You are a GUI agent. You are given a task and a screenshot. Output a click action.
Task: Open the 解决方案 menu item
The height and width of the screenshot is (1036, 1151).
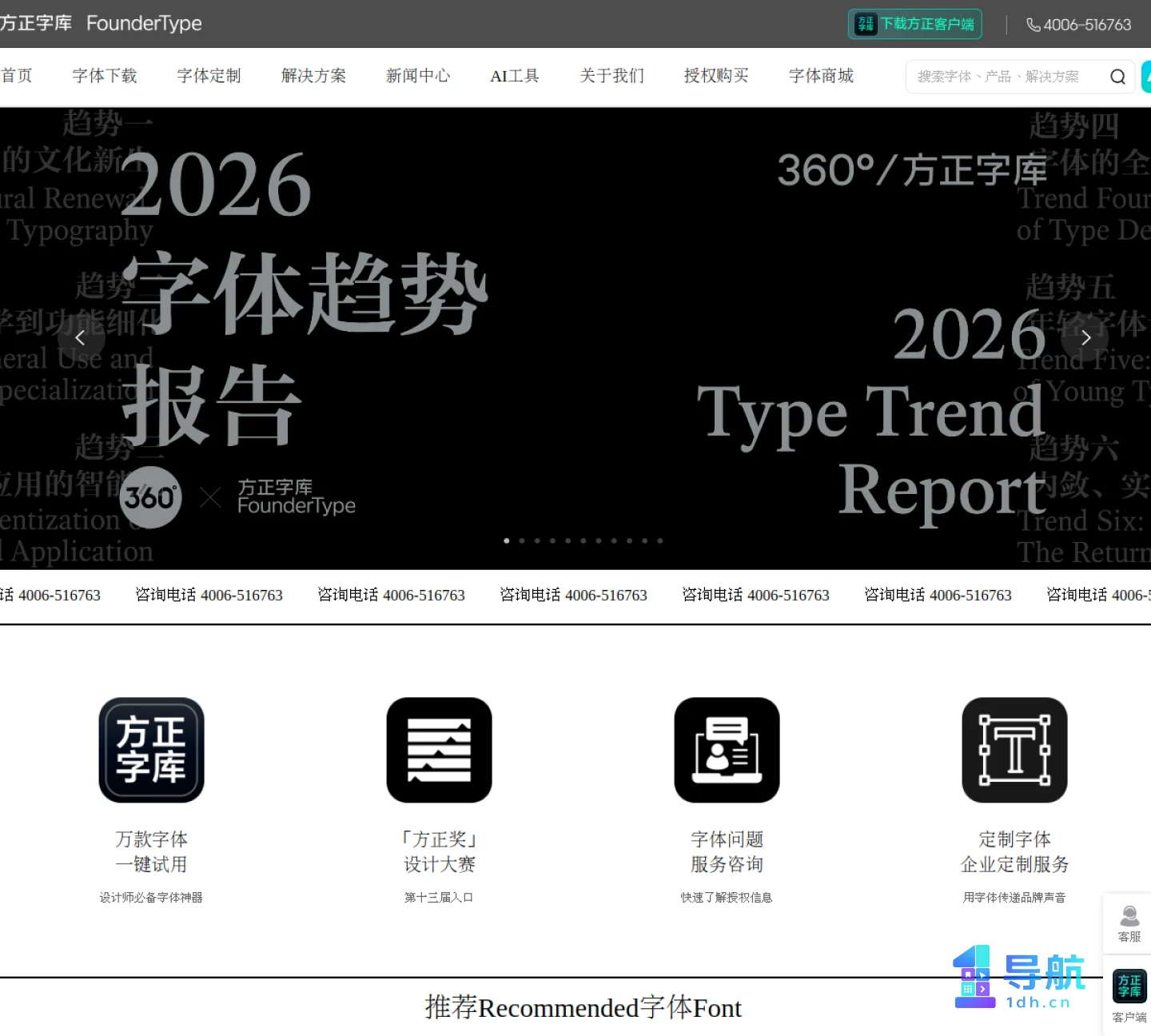pos(313,76)
